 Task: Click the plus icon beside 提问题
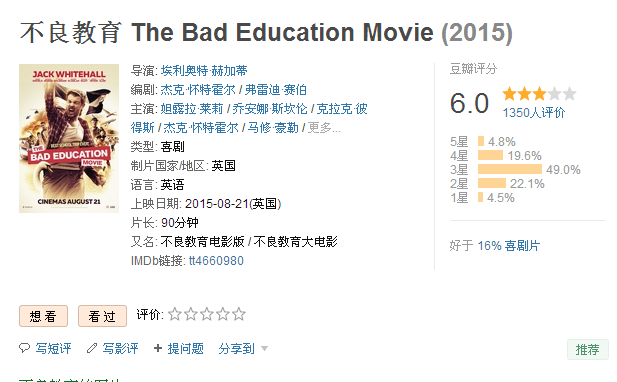coord(158,348)
